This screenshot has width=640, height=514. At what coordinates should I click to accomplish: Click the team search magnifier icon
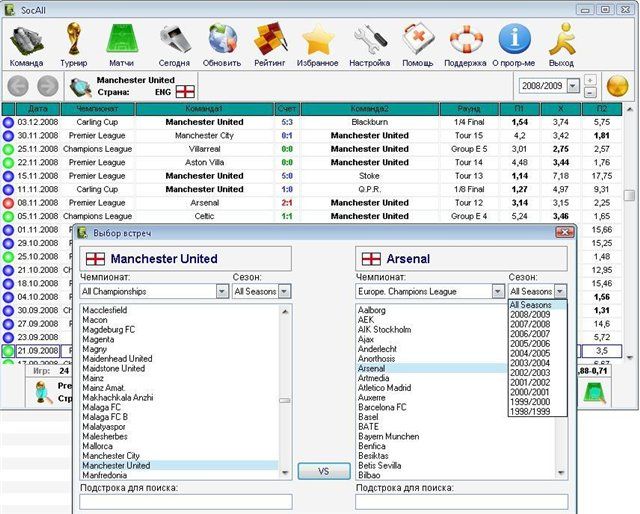(80, 87)
